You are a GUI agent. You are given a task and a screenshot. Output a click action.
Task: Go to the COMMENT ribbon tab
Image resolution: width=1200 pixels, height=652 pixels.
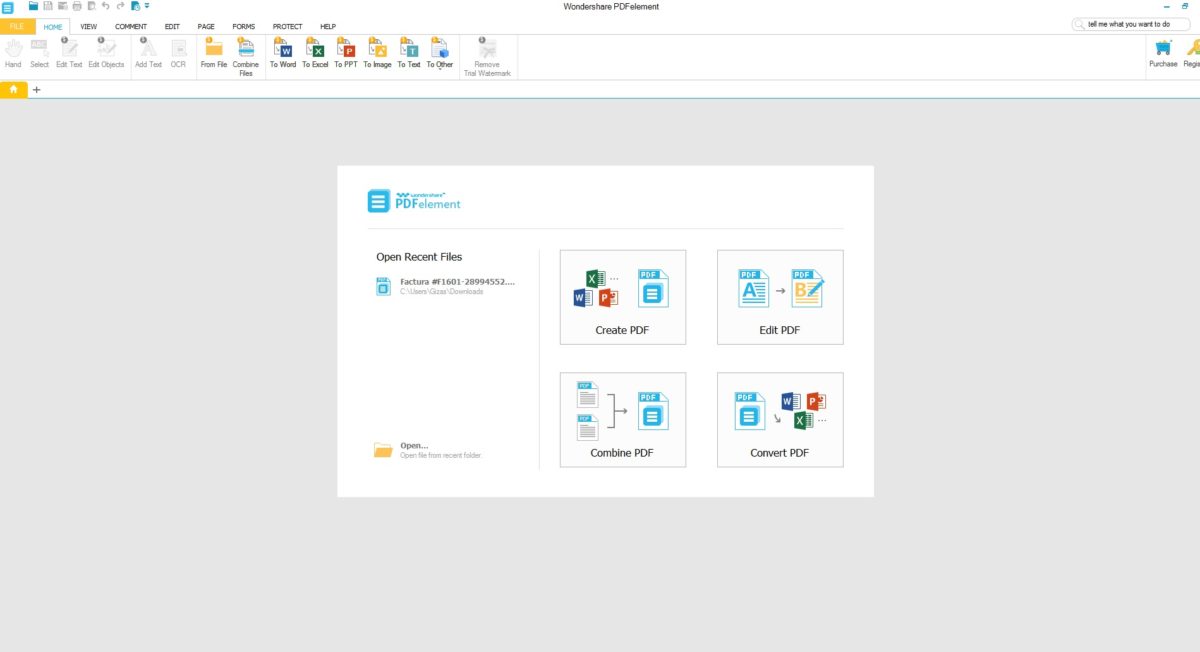131,26
